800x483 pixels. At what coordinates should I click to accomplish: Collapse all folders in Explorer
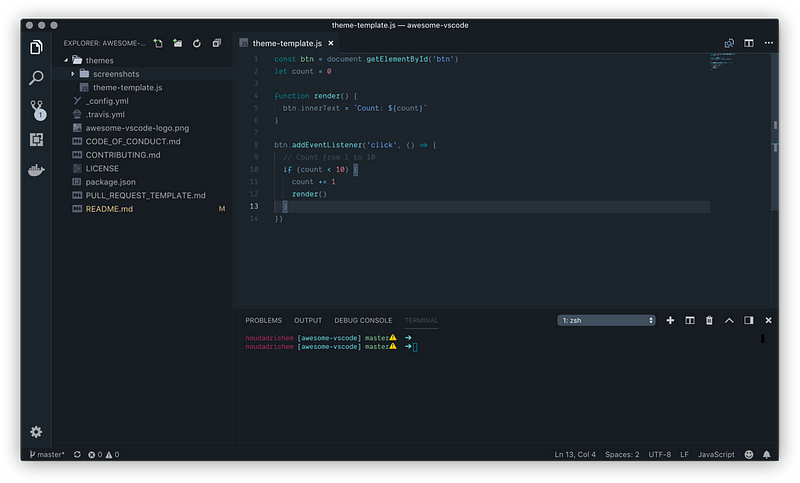pyautogui.click(x=217, y=43)
